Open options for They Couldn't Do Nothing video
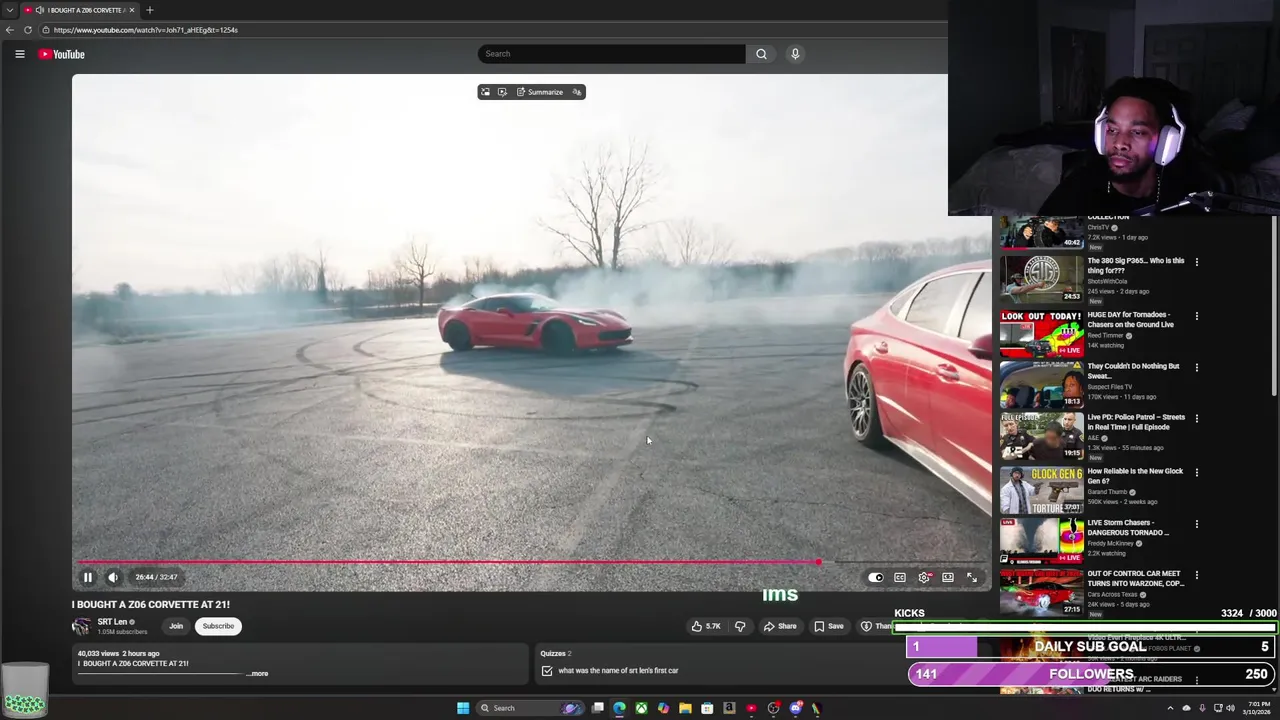The image size is (1280, 720). tap(1196, 367)
